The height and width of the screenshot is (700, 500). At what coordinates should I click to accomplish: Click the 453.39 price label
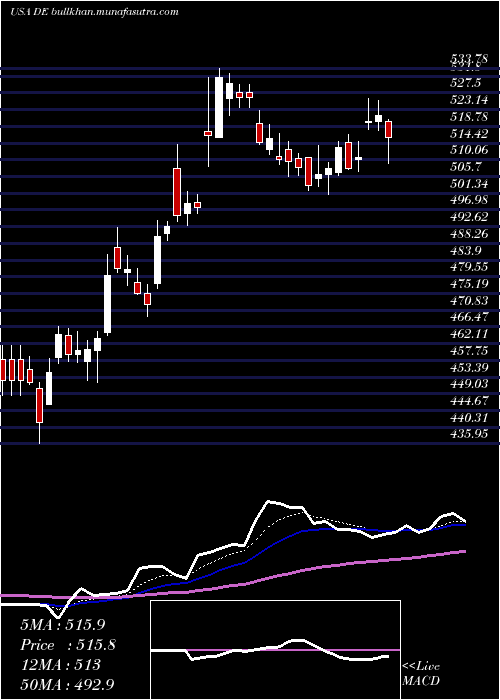point(469,368)
